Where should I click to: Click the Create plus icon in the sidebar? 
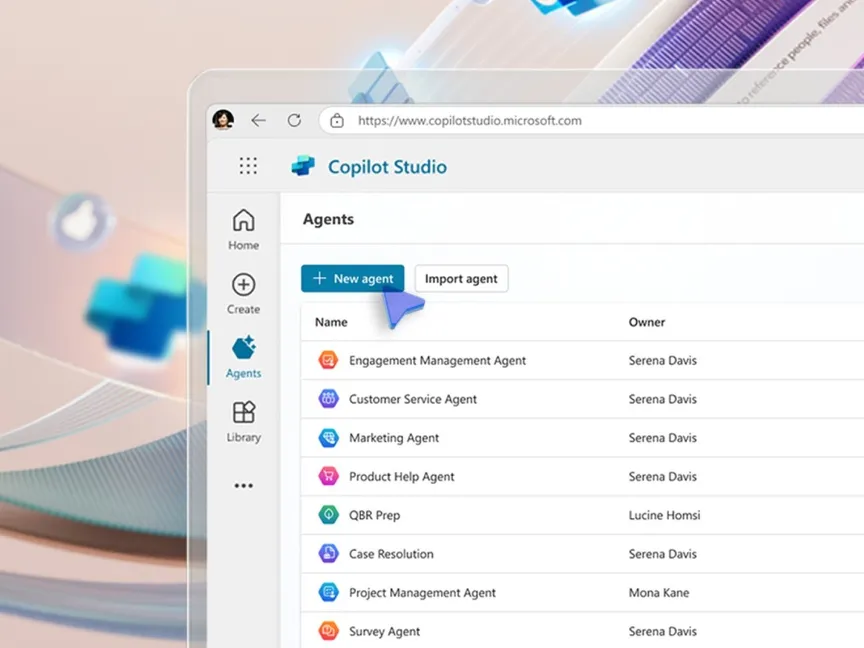(243, 283)
